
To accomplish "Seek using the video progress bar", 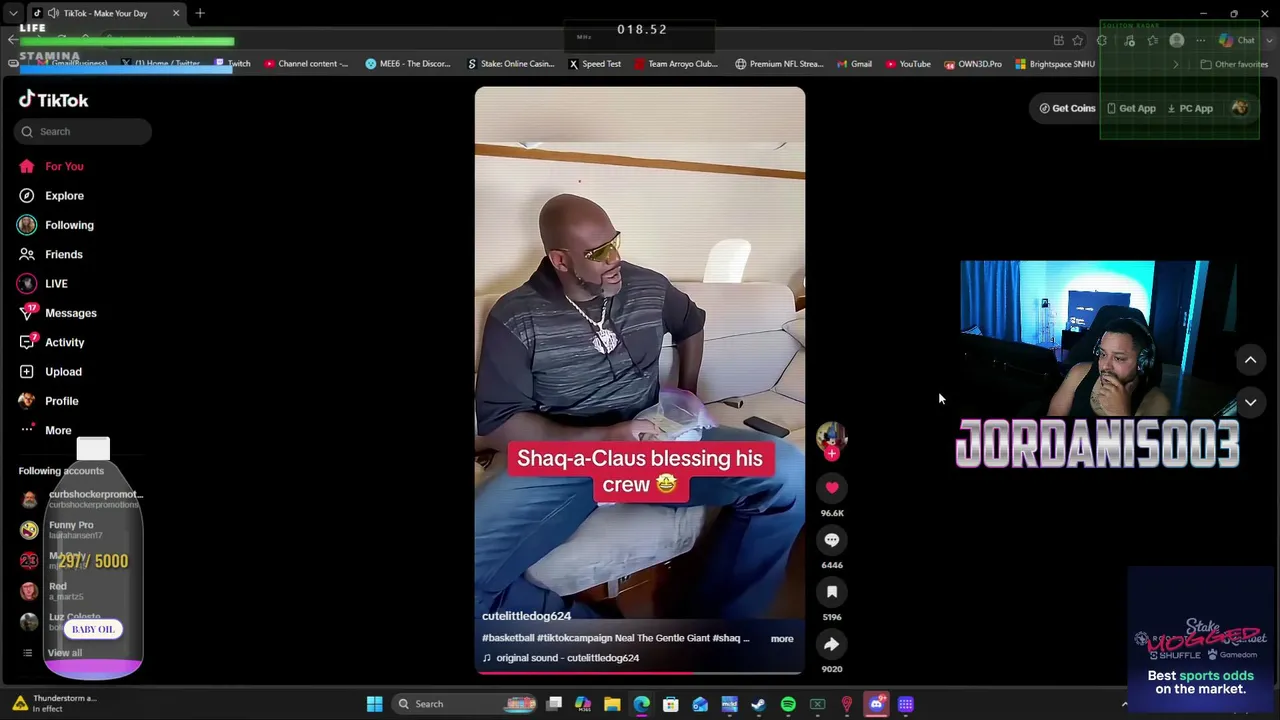I will tap(640, 673).
